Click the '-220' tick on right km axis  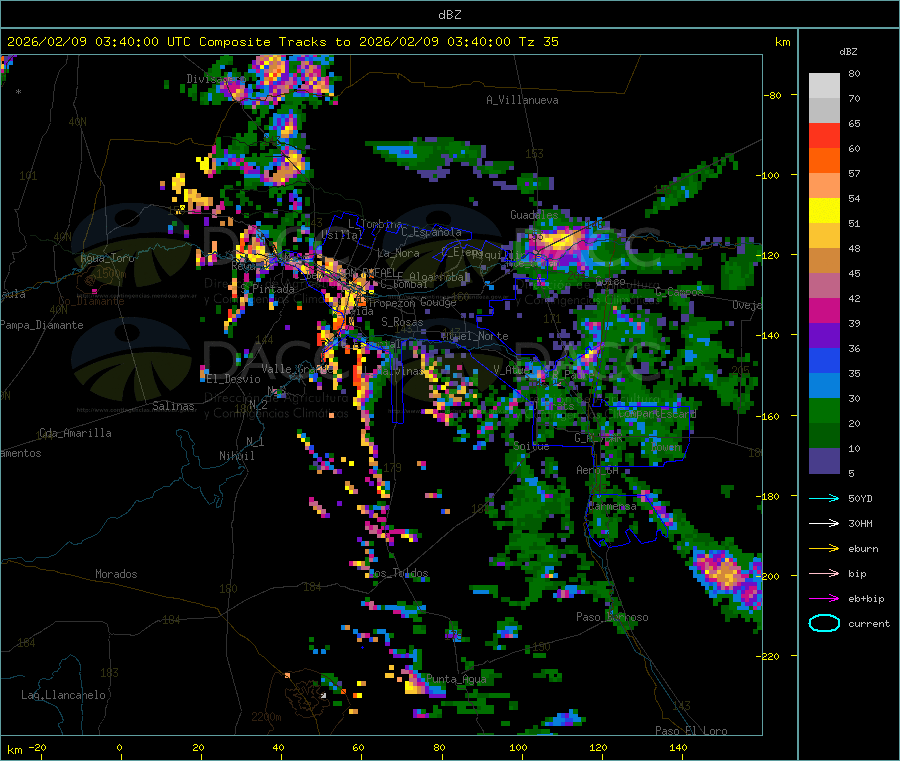[769, 656]
